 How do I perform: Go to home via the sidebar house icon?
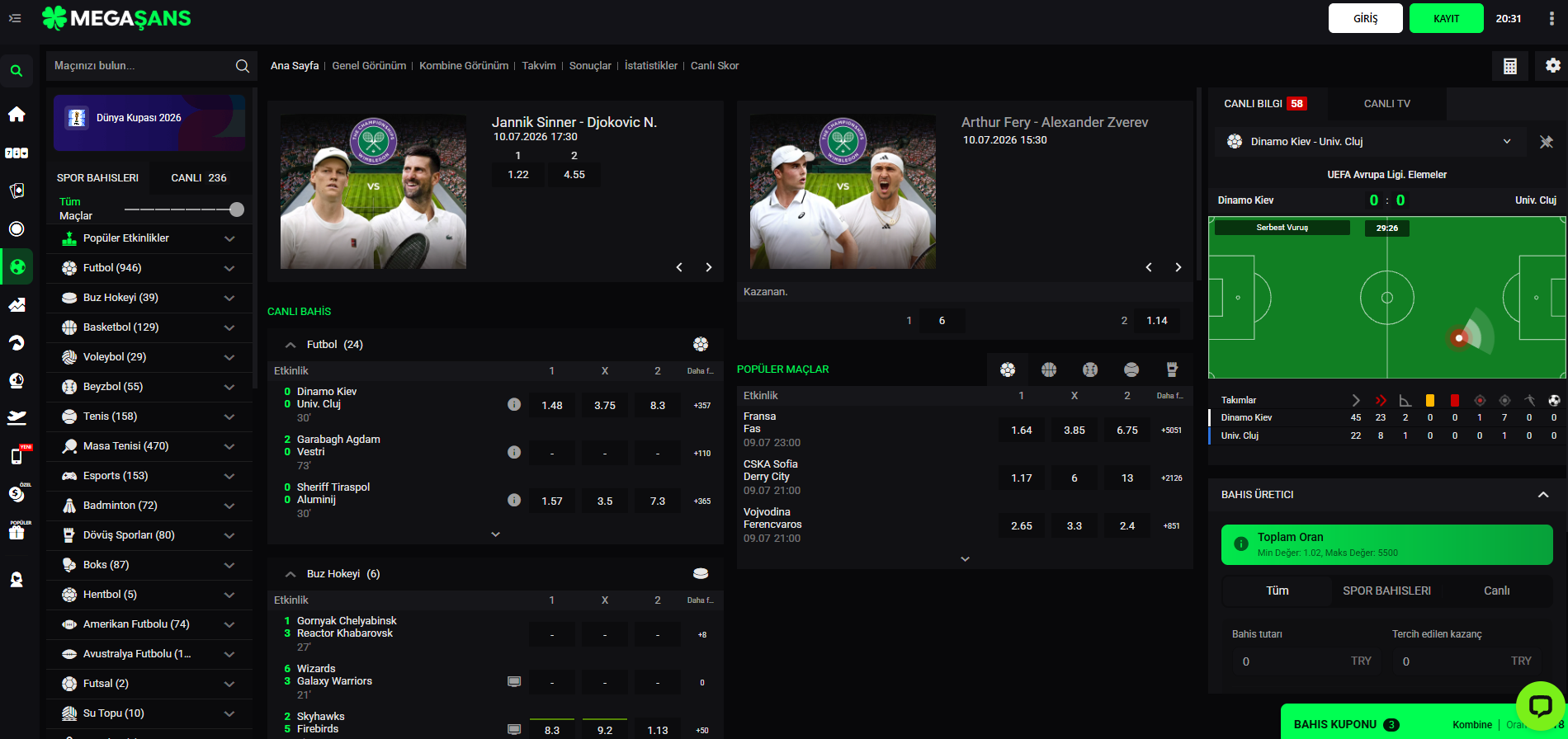[17, 115]
